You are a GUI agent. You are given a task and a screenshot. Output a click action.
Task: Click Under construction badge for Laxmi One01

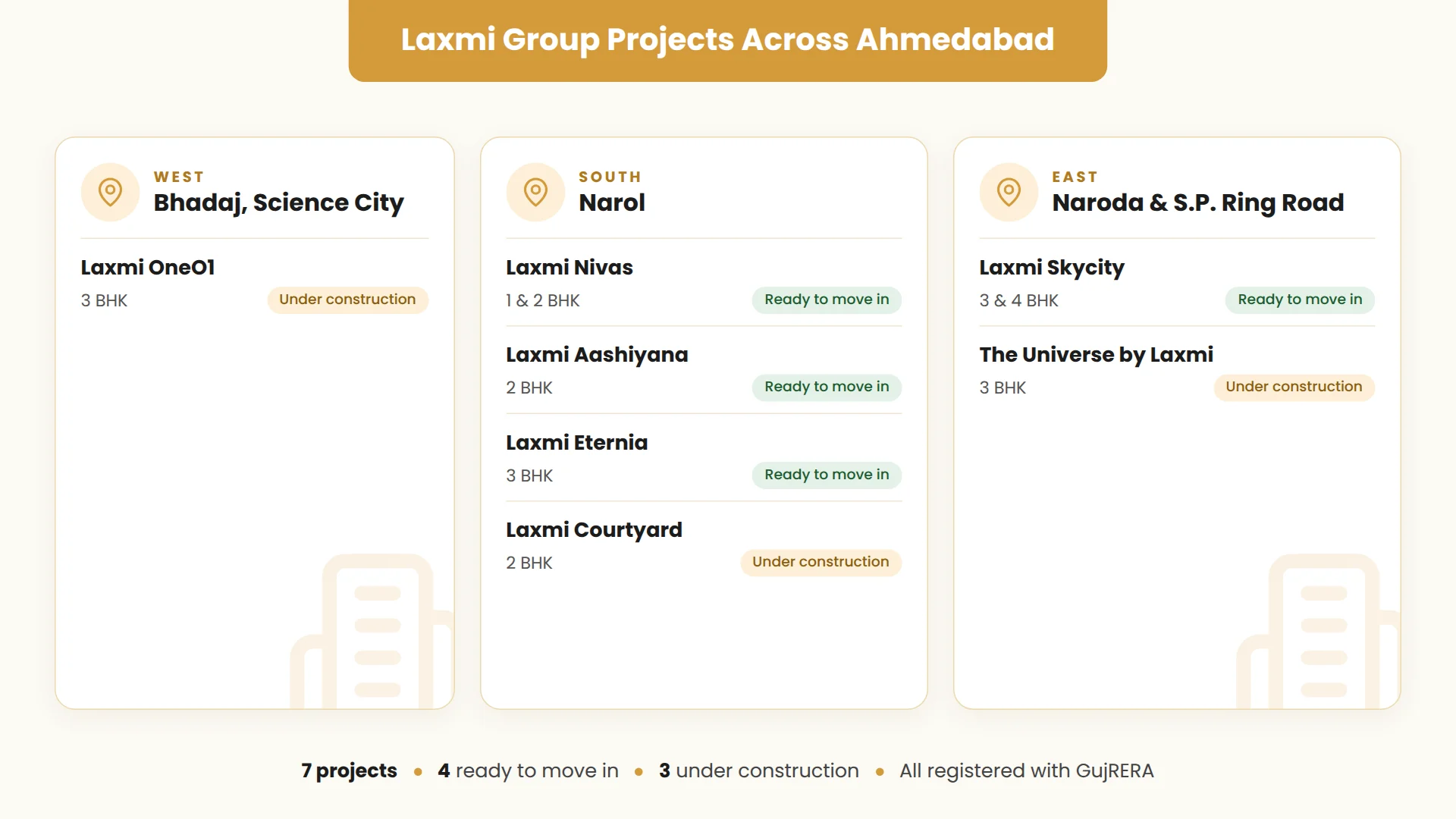coord(347,300)
